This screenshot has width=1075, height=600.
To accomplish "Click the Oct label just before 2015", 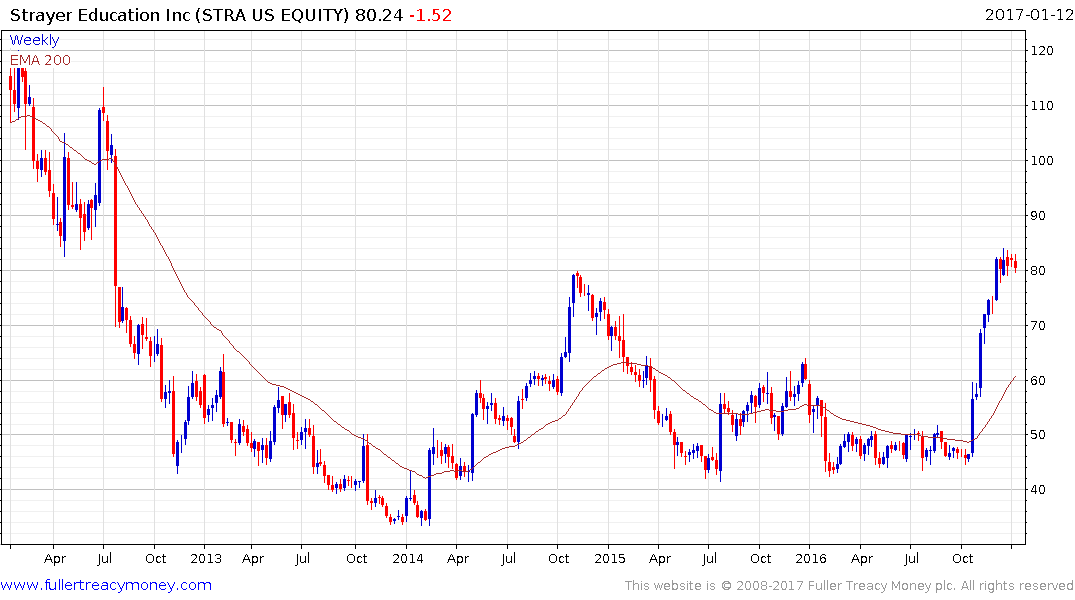I will click(x=558, y=558).
